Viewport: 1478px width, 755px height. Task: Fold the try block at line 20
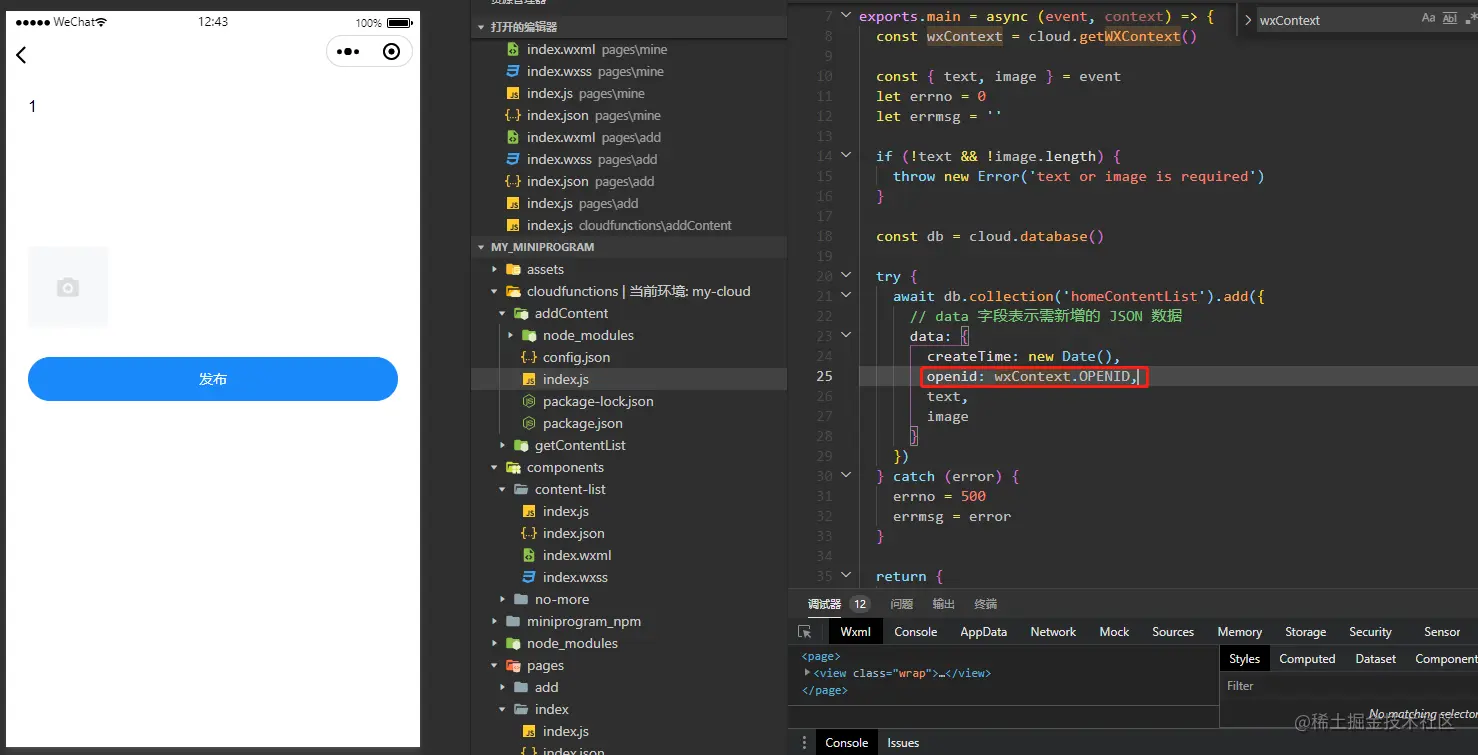(846, 276)
